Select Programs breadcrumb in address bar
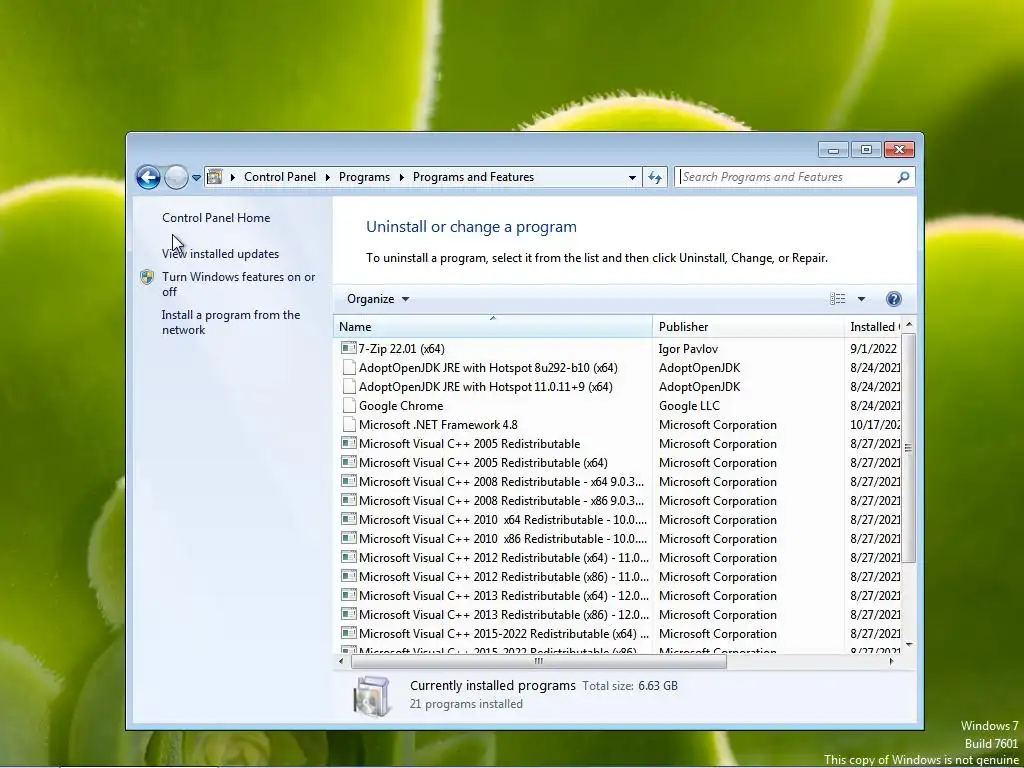This screenshot has height=768, width=1024. click(364, 177)
